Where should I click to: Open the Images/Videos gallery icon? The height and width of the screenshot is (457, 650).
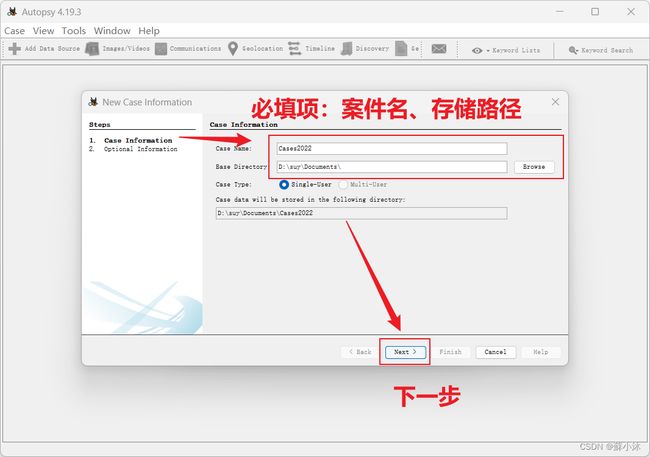pyautogui.click(x=92, y=49)
